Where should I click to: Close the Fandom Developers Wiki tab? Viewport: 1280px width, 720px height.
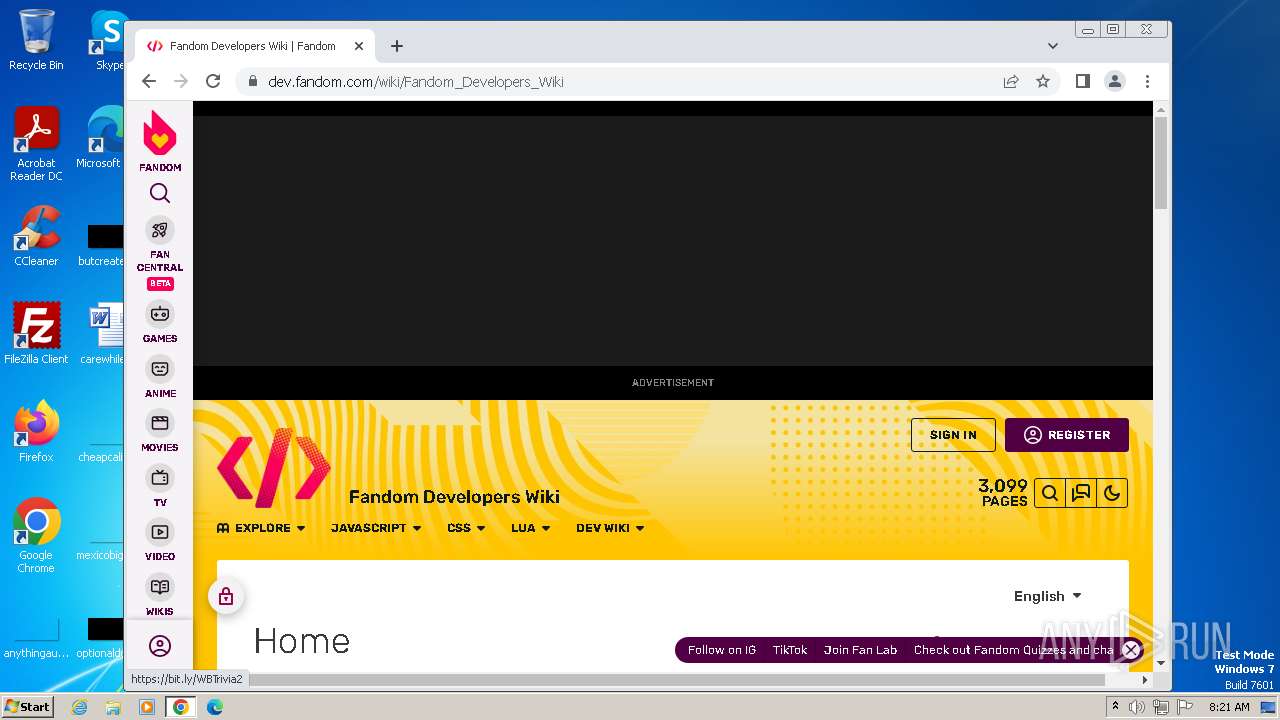(x=359, y=46)
